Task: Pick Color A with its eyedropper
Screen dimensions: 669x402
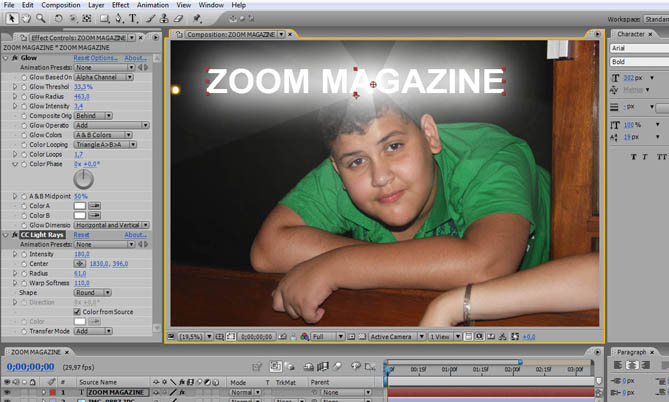Action: [x=96, y=205]
